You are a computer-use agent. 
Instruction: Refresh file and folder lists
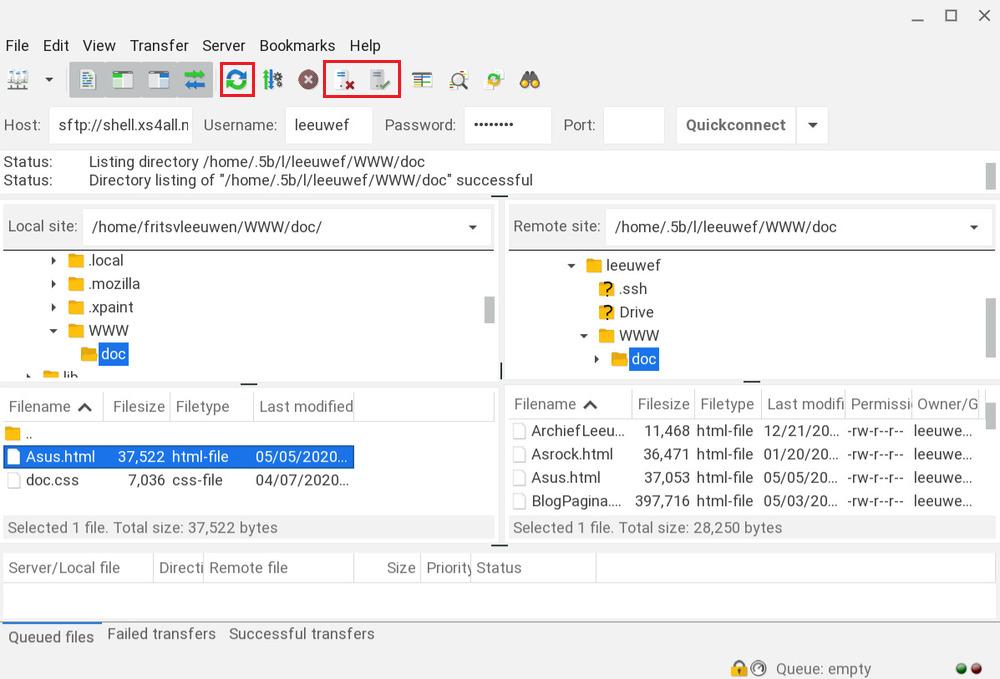(x=237, y=80)
